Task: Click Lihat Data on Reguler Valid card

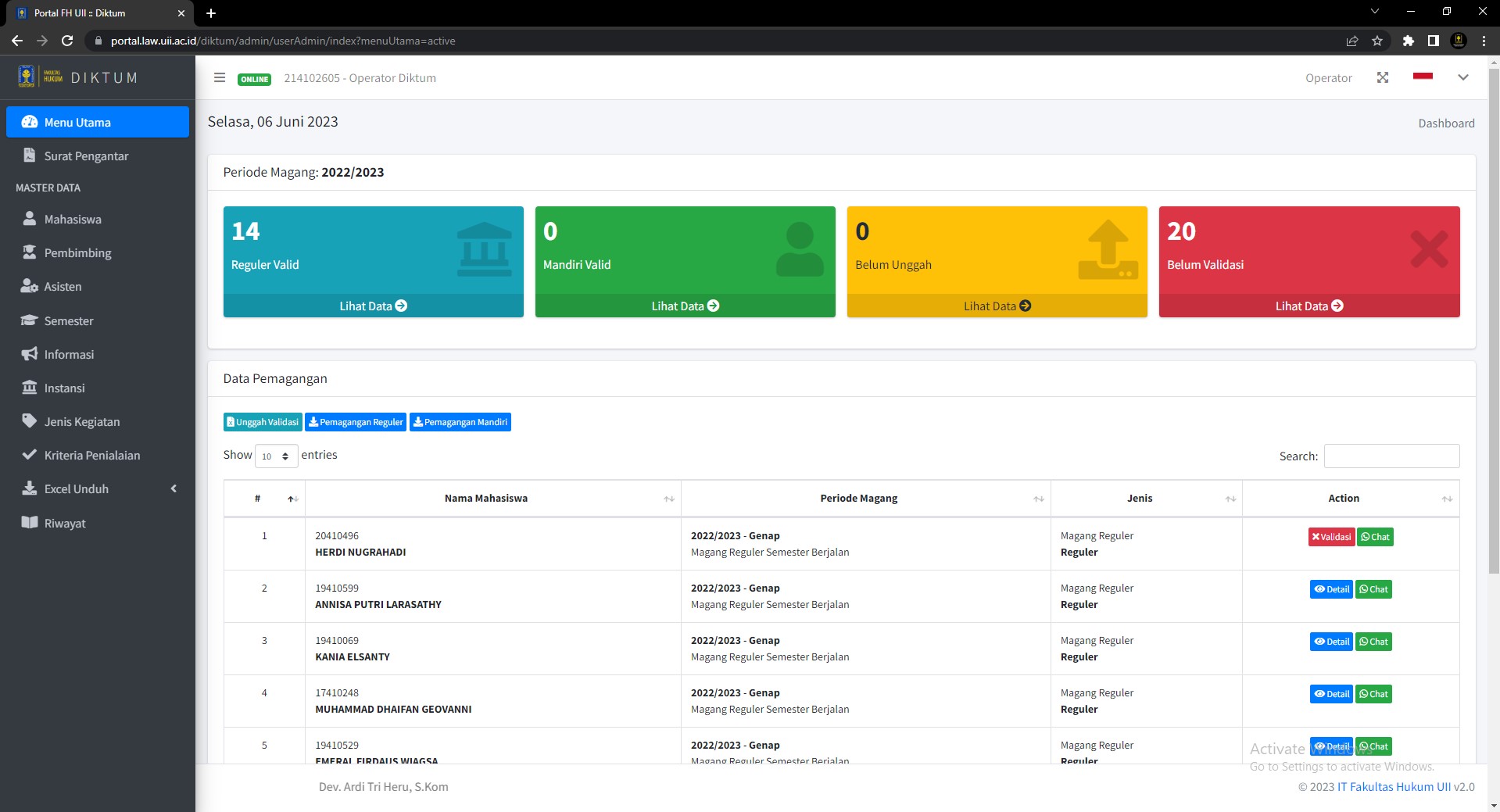Action: pos(373,306)
